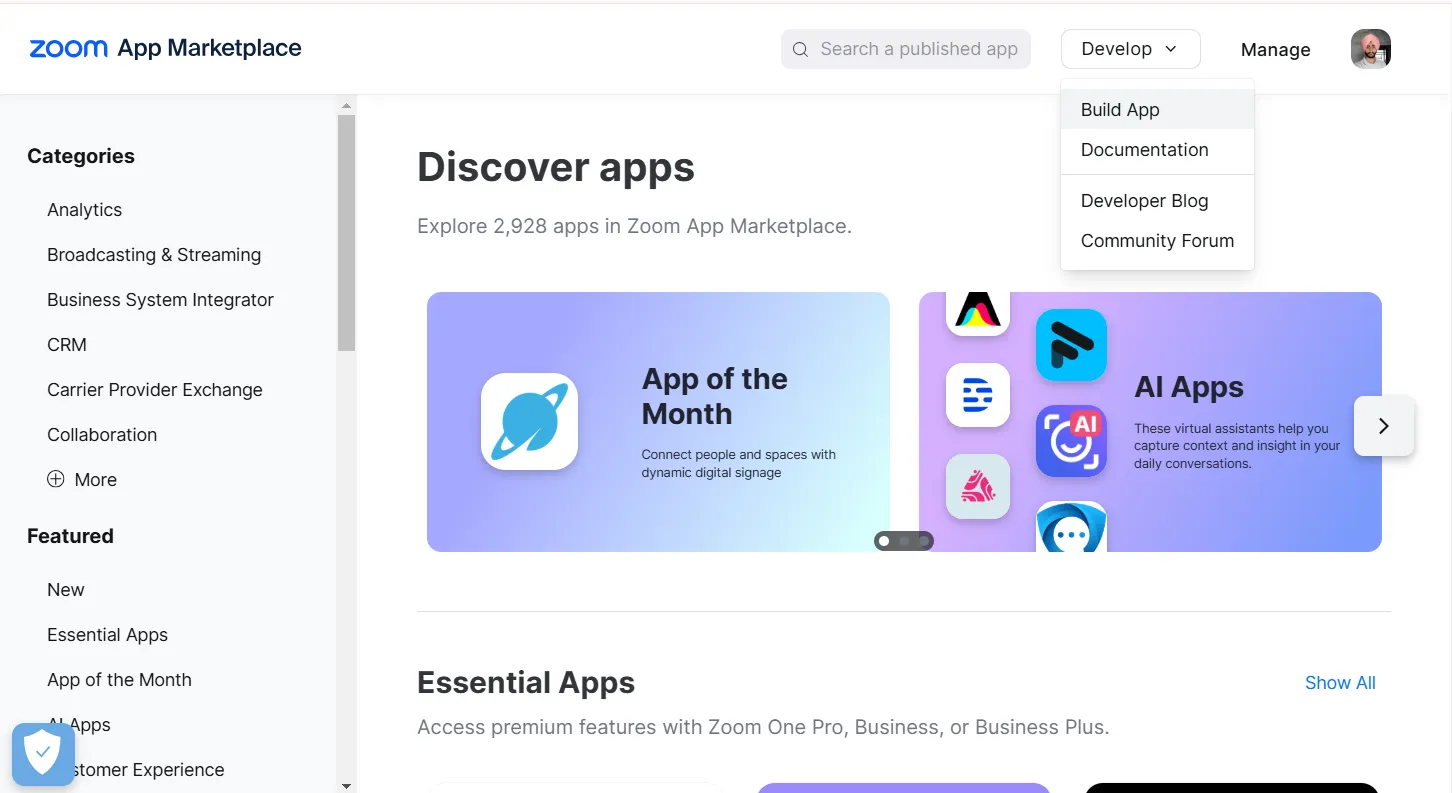Viewport: 1452px width, 793px height.
Task: Select the Analytics category
Action: click(x=84, y=210)
